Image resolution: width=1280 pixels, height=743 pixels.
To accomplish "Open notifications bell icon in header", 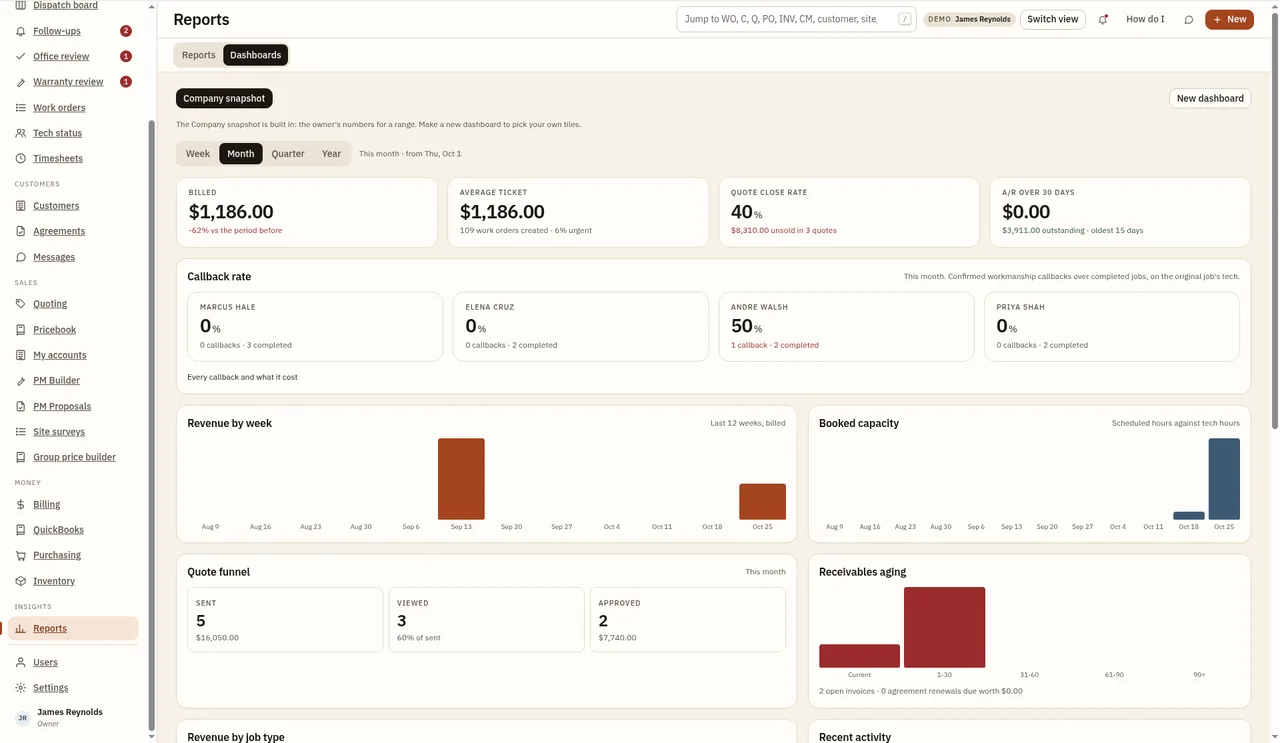I will pyautogui.click(x=1103, y=19).
